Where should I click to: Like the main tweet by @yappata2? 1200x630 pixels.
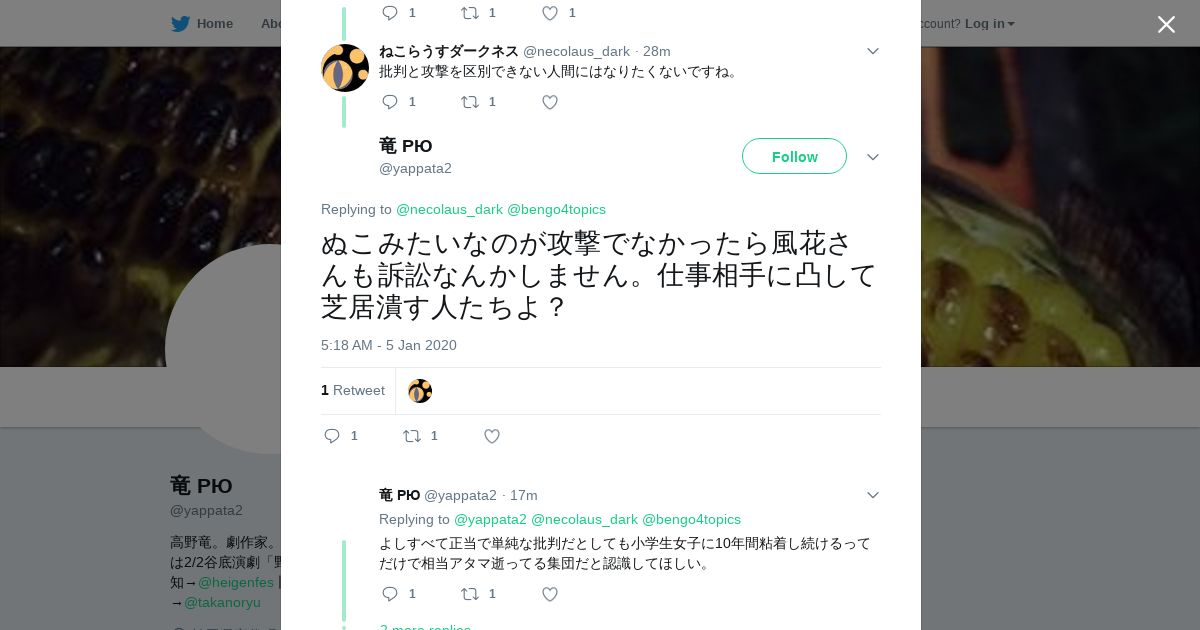click(491, 436)
